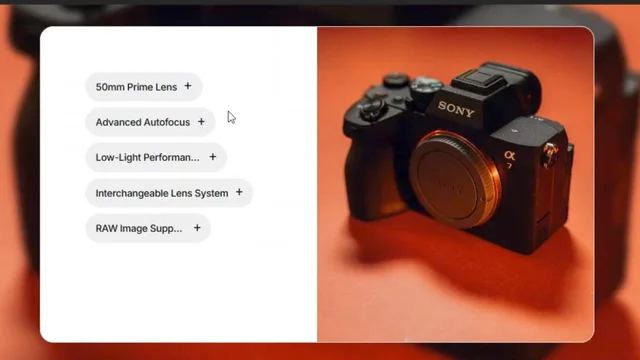Select the 50mm Prime Lens label
This screenshot has height=360, width=640.
[136, 87]
